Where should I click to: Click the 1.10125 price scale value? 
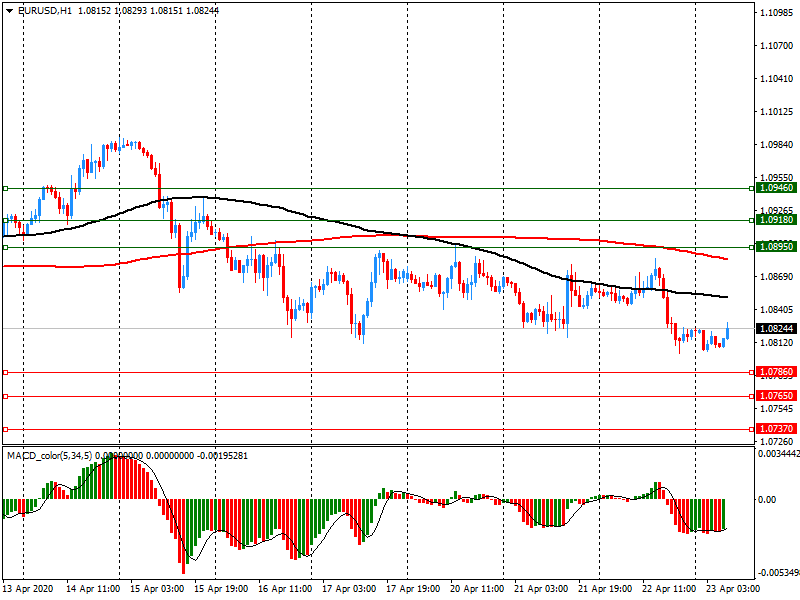777,112
